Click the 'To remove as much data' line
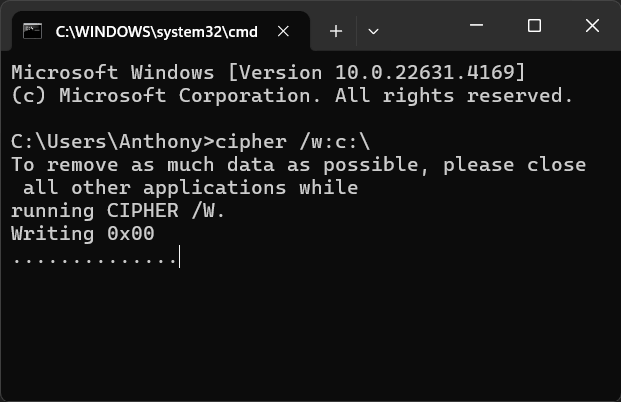Image resolution: width=621 pixels, height=402 pixels. [x=299, y=165]
